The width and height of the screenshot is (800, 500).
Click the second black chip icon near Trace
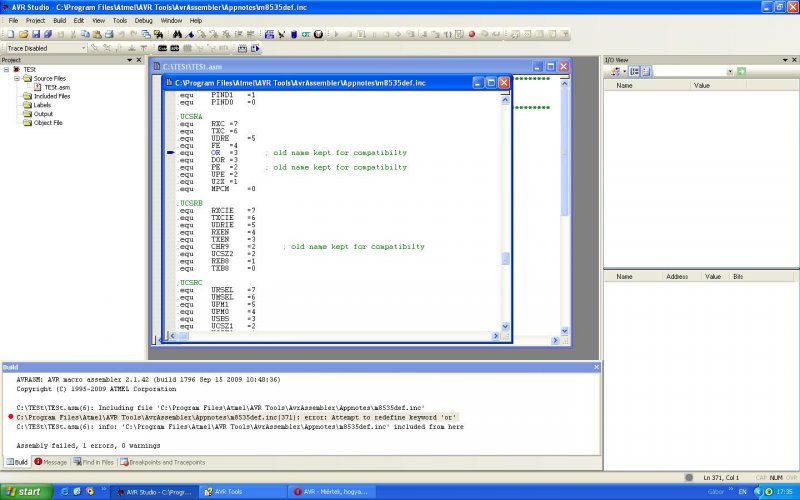174,48
